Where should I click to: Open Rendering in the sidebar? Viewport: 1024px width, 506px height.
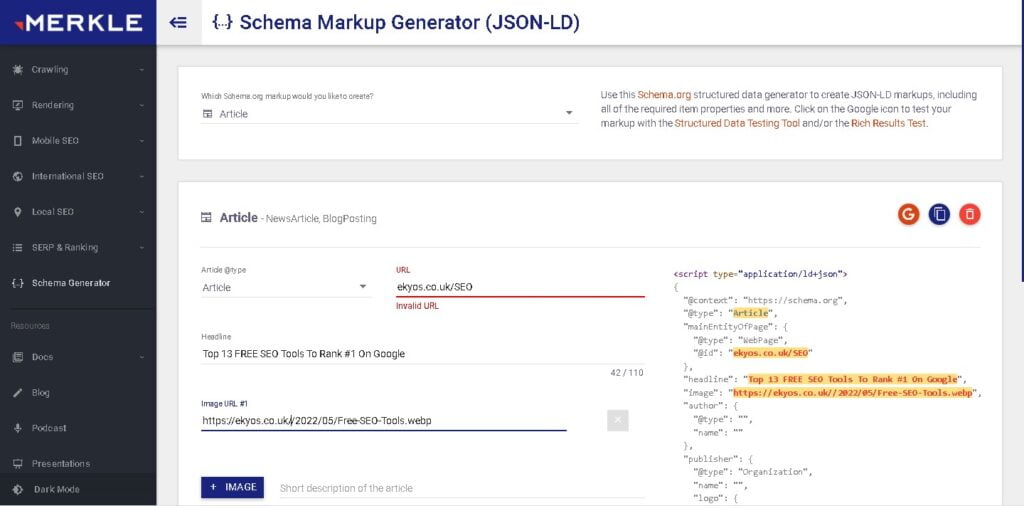tap(78, 105)
